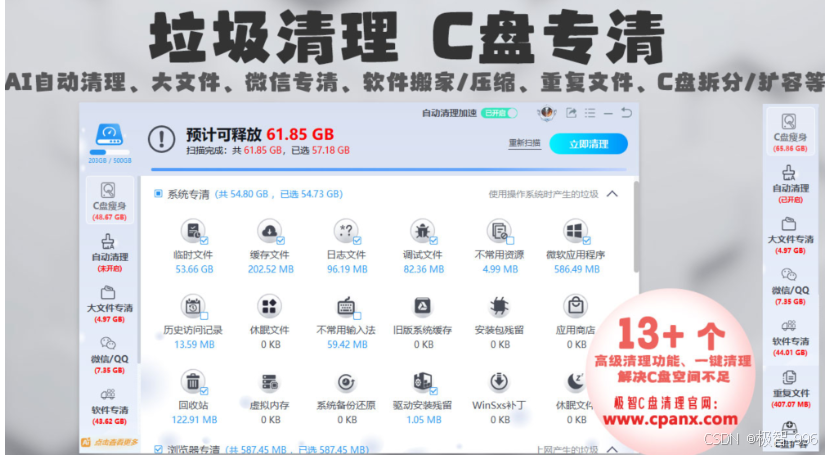Image resolution: width=835 pixels, height=455 pixels.
Task: Click the blue scan progress bar
Action: [x=390, y=169]
